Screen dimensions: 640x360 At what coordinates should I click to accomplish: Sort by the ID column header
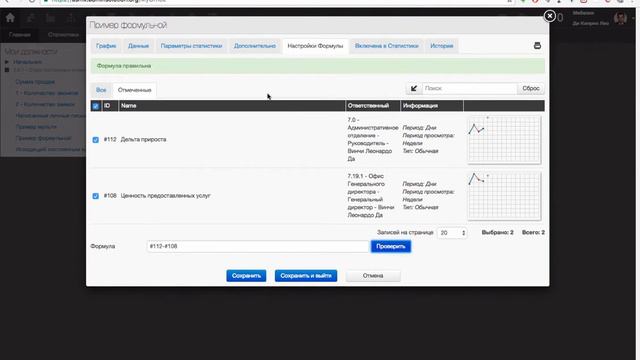click(107, 106)
